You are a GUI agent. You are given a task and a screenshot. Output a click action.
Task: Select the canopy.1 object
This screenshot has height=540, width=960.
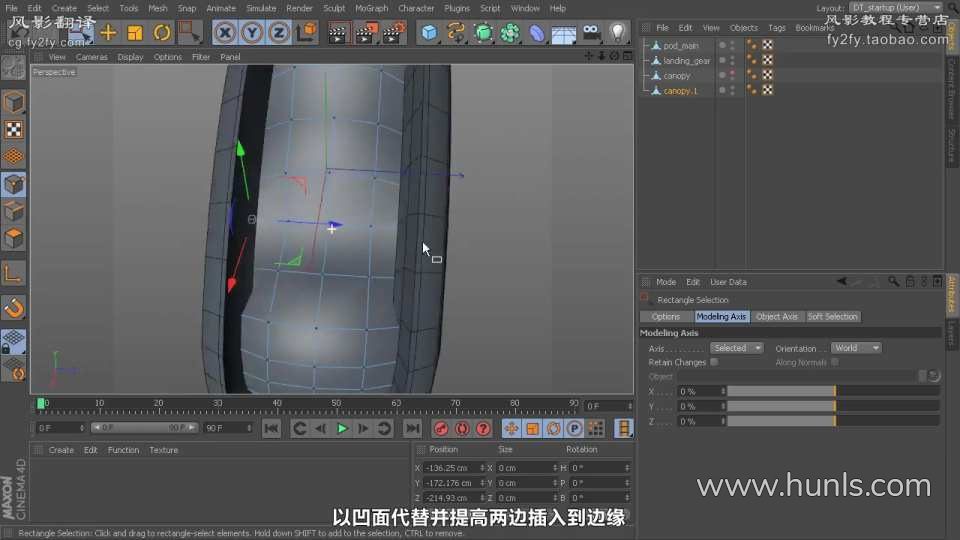click(x=680, y=91)
